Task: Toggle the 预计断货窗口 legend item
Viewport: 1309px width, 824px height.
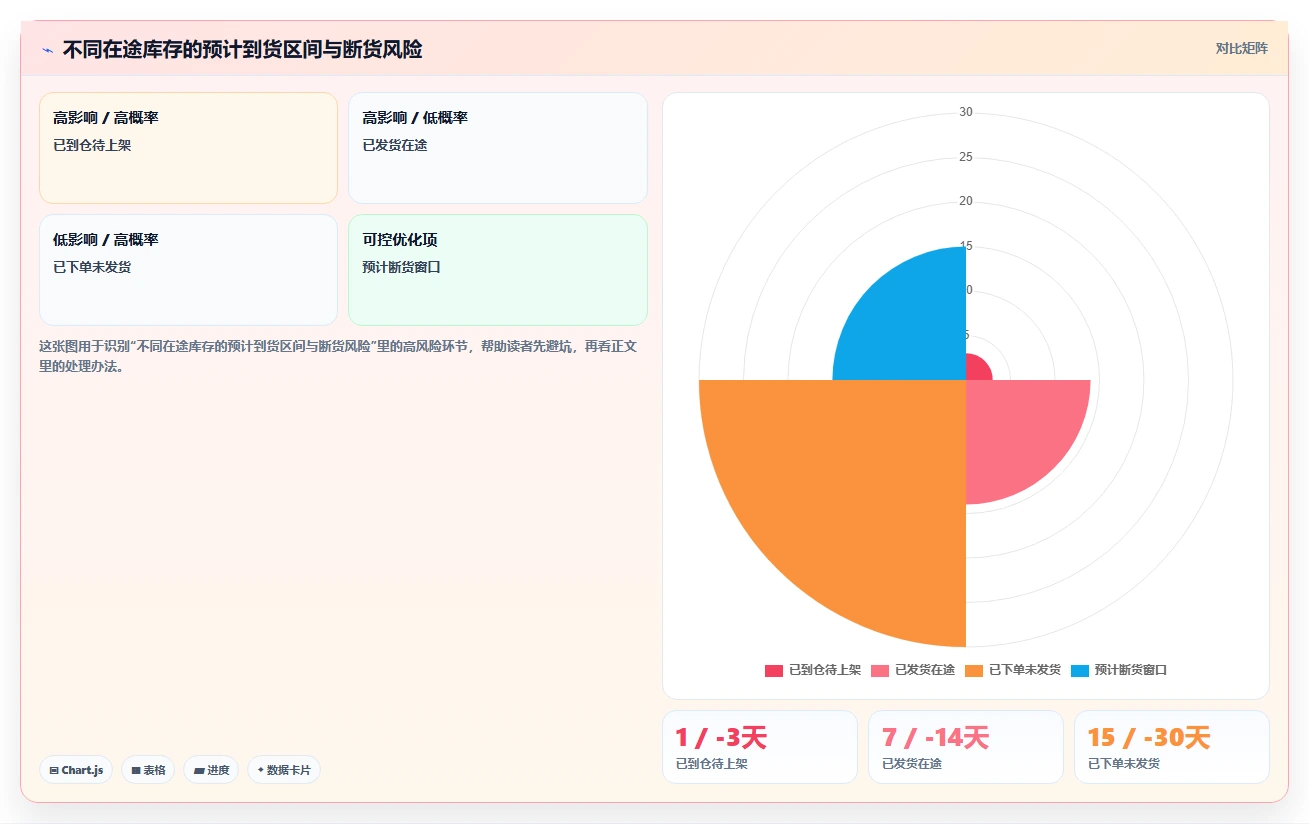Action: [1119, 670]
